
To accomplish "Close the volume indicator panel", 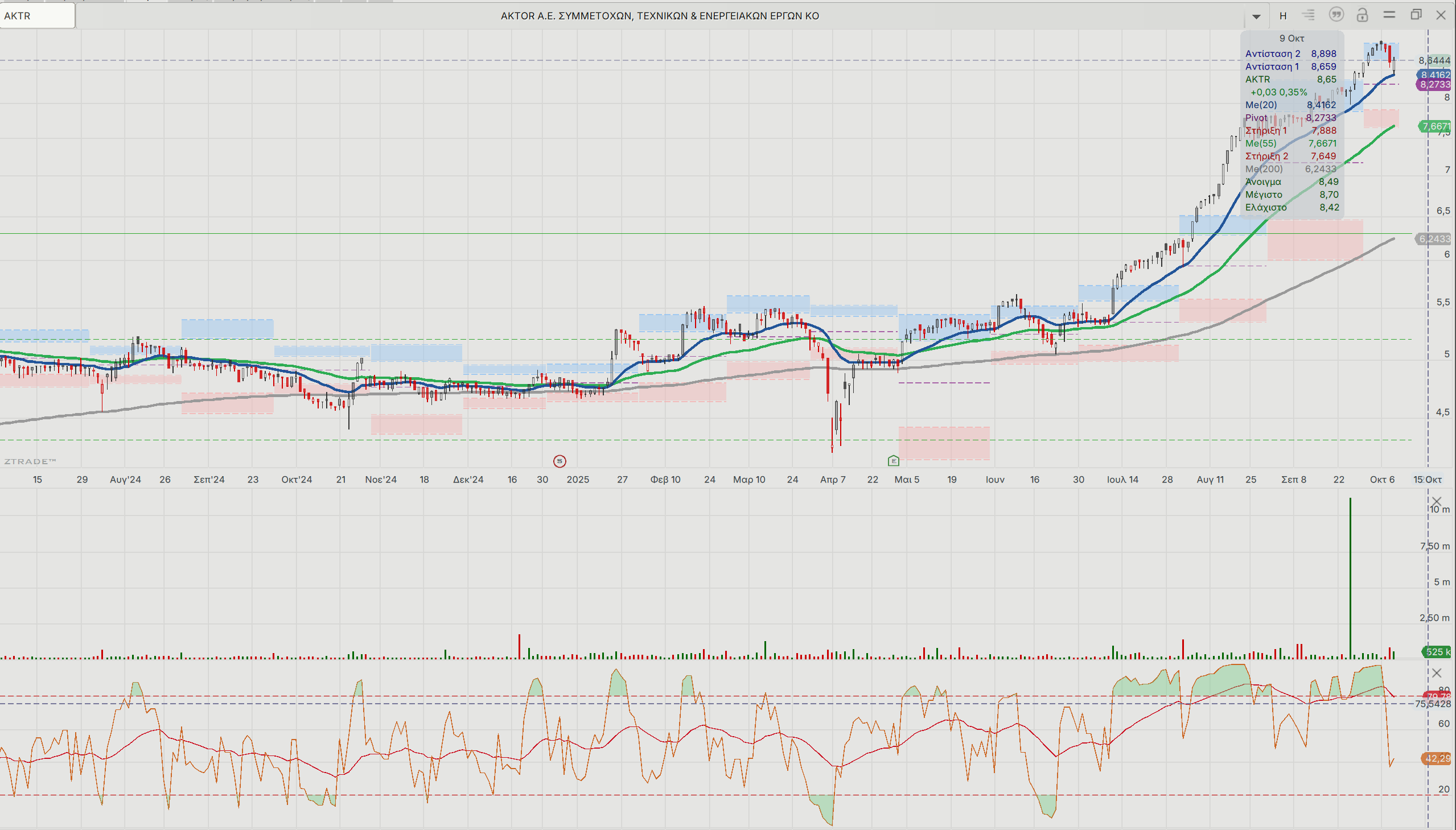I will [x=1437, y=502].
